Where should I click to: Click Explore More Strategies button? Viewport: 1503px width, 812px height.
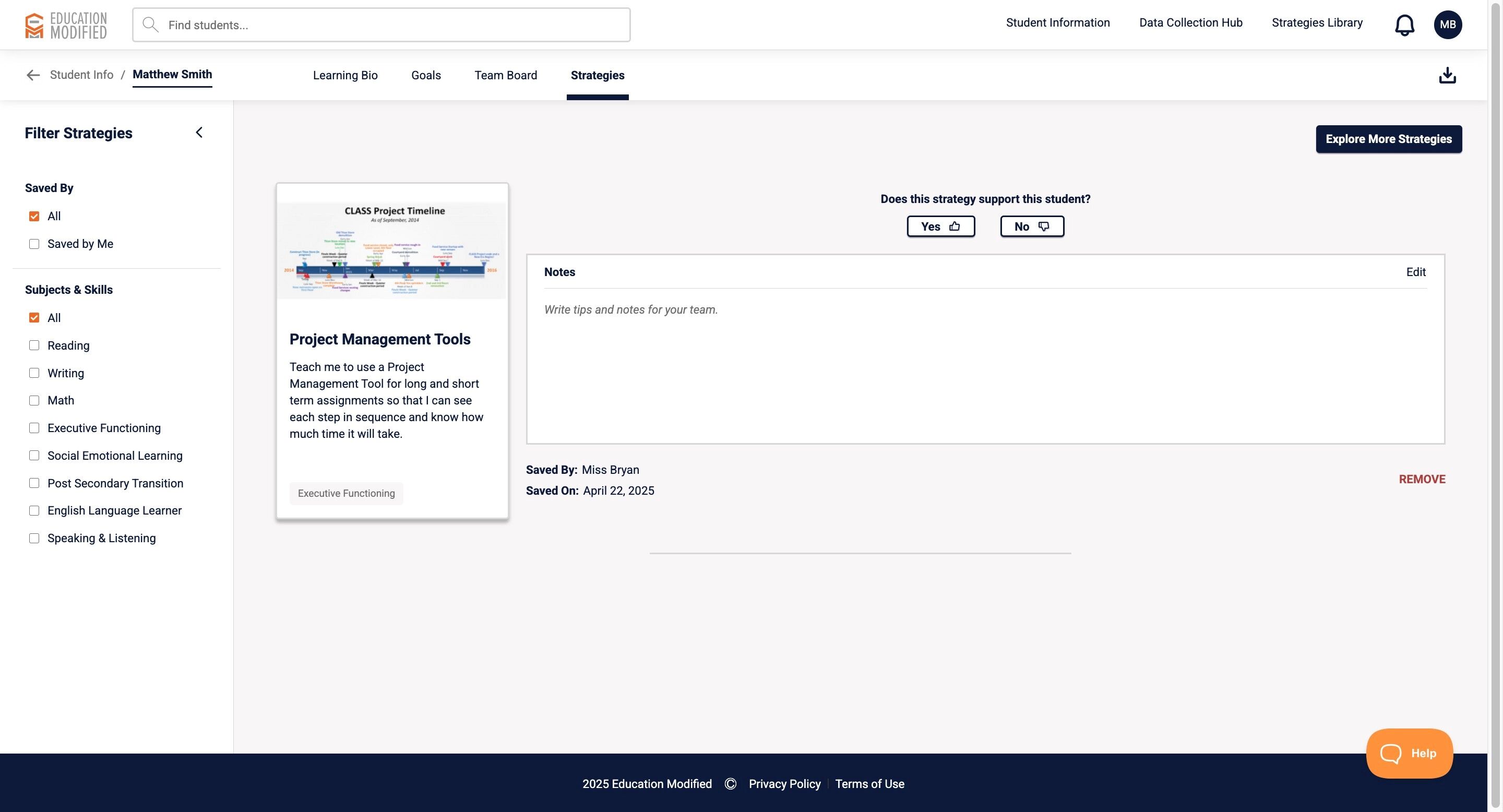1388,139
